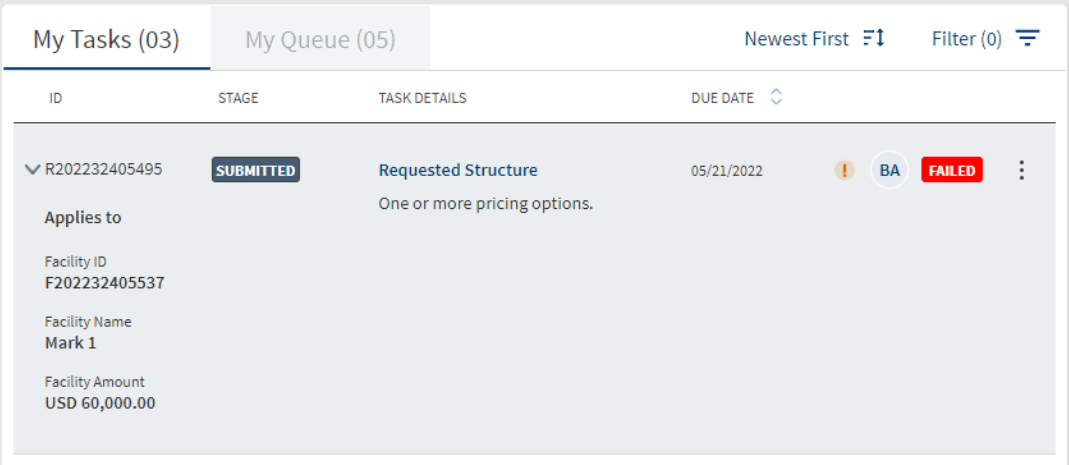Click the Stage column header
Screen dimensions: 1069x465
click(x=238, y=98)
